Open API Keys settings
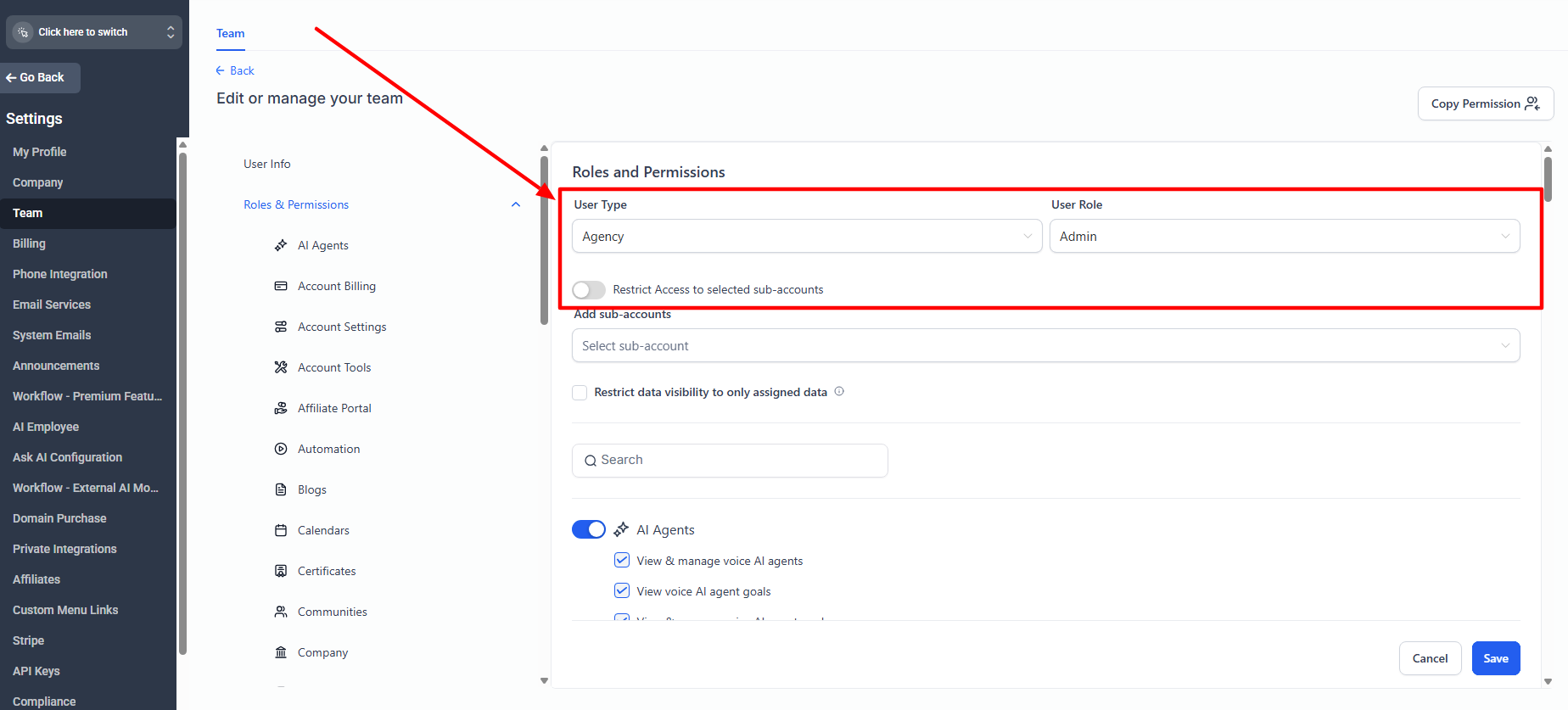This screenshot has width=1568, height=710. pos(36,671)
